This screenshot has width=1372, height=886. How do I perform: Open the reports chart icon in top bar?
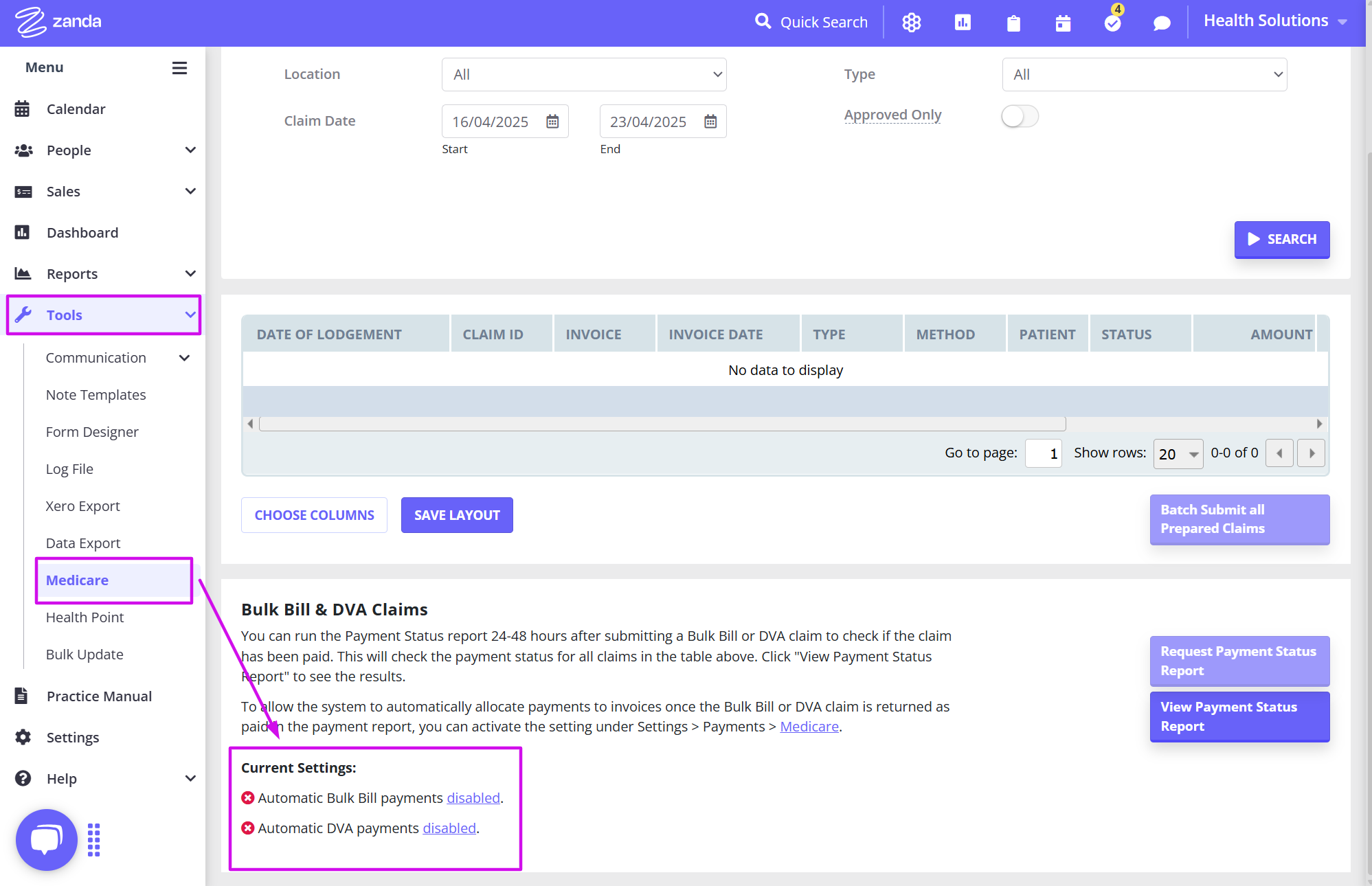(x=963, y=22)
